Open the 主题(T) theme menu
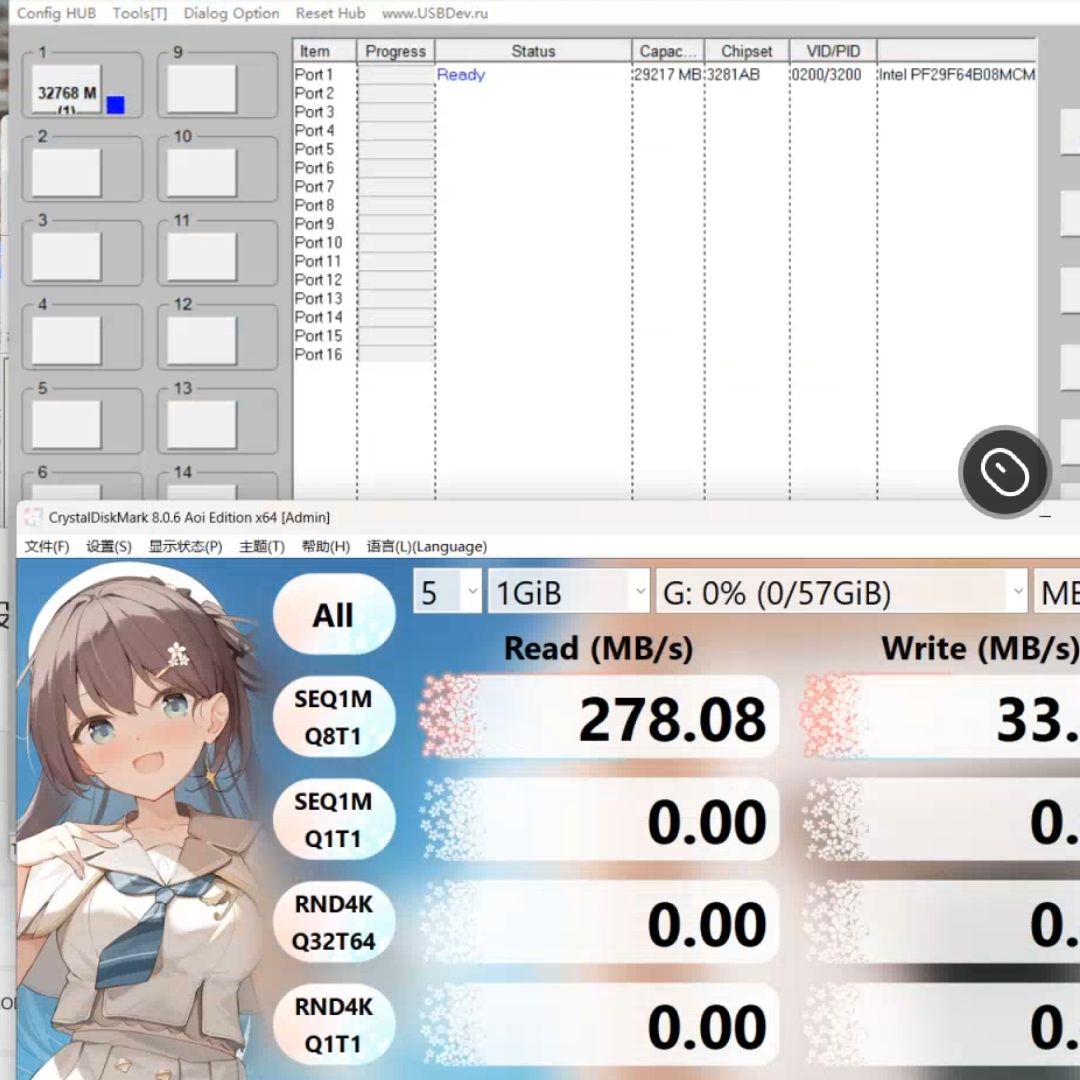The width and height of the screenshot is (1080, 1080). pyautogui.click(x=262, y=547)
